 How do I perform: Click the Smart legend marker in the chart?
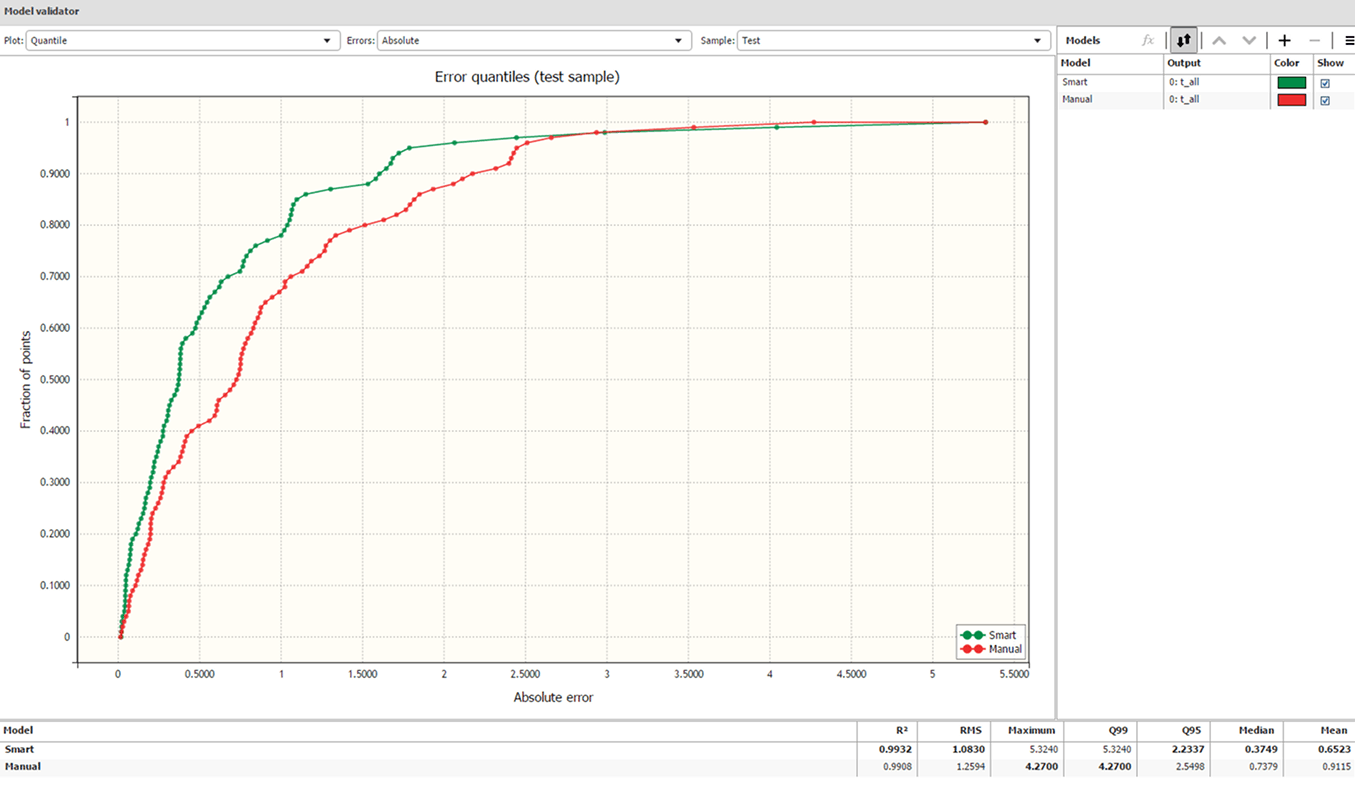(971, 635)
